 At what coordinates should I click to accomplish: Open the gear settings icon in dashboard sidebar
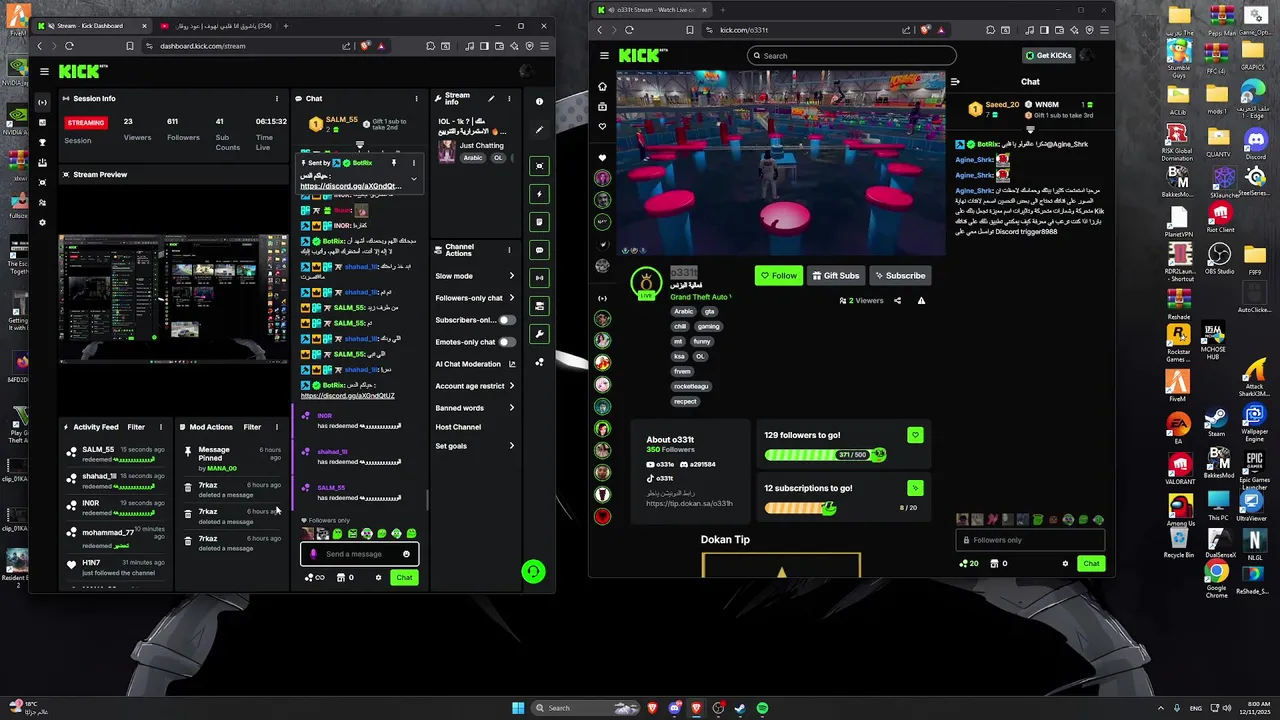[x=42, y=222]
